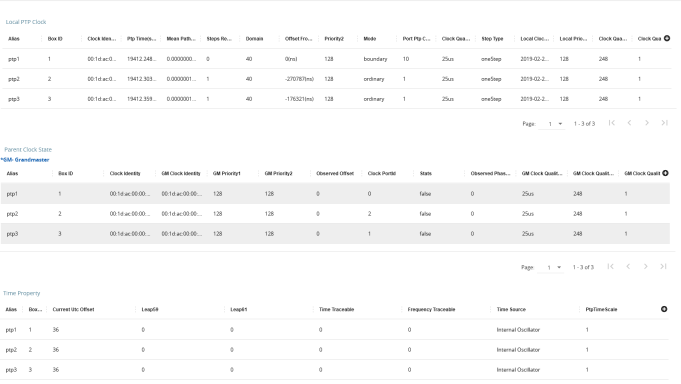This screenshot has height=384, width=681.
Task: Click the Parent Clock State section title
Action: tap(28, 149)
